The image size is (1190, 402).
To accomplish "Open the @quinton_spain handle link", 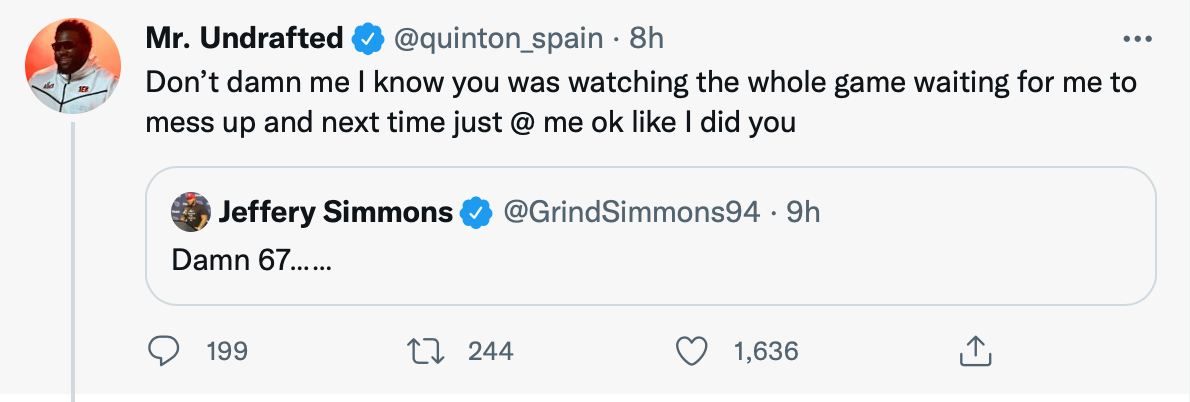I will point(499,39).
